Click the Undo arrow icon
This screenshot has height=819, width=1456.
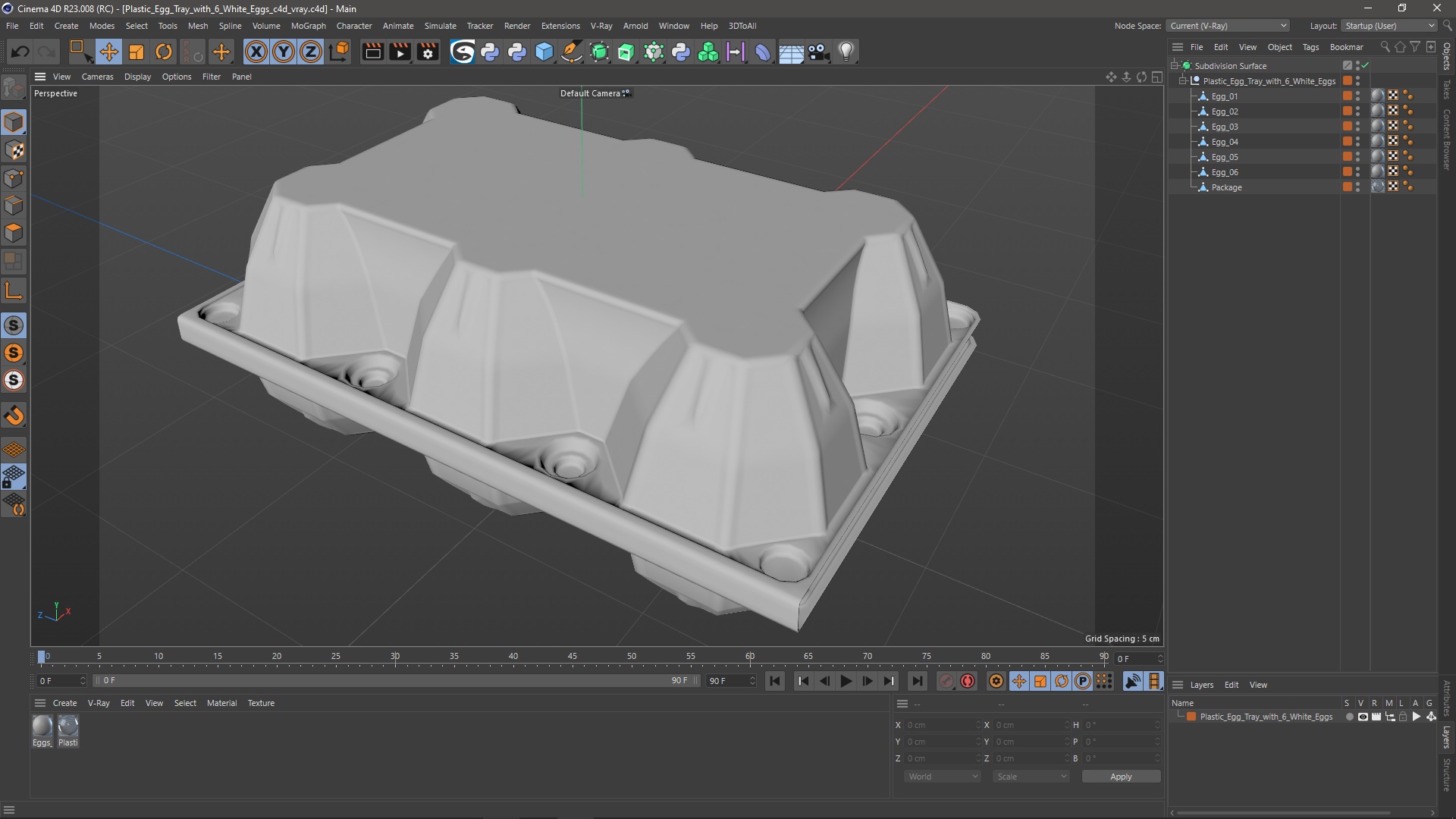pyautogui.click(x=20, y=52)
